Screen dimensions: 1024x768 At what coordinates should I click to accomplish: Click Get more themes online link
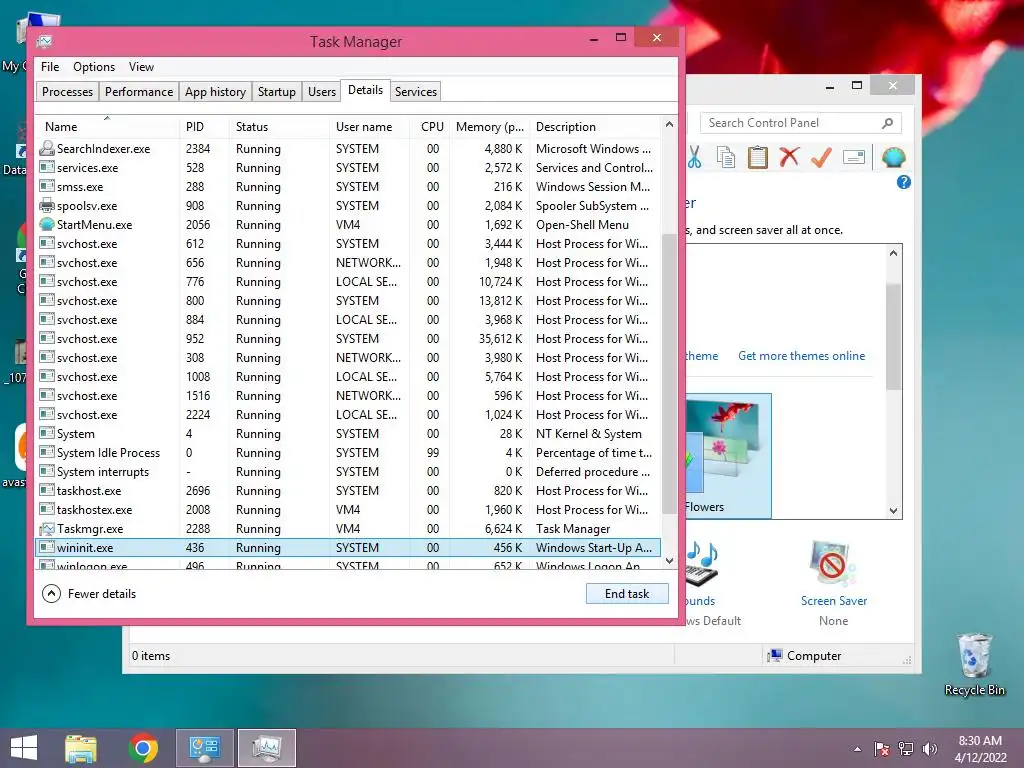[801, 356]
